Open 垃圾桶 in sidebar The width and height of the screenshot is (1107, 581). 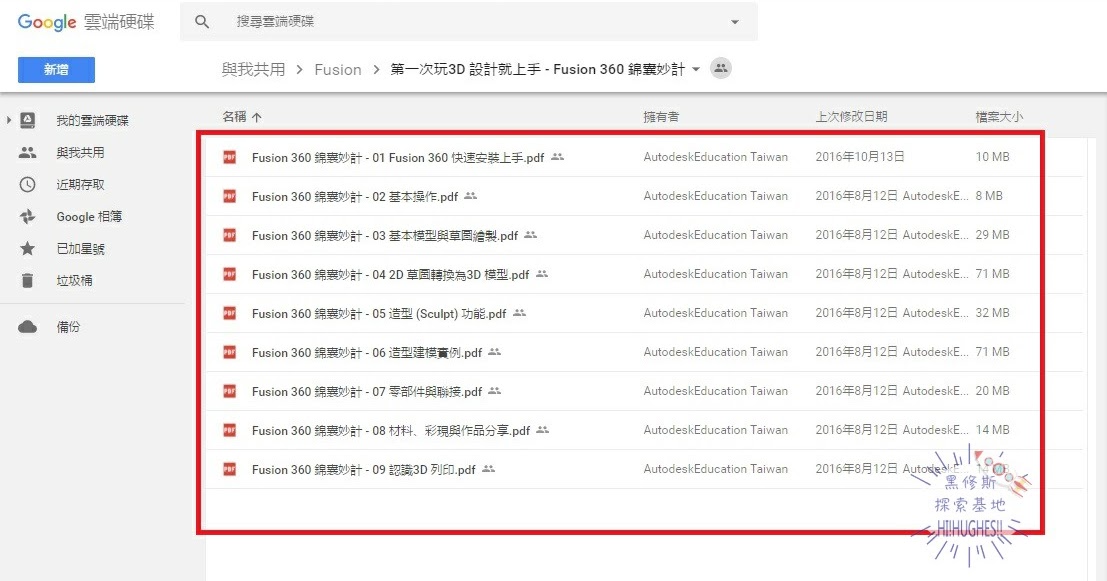click(74, 280)
